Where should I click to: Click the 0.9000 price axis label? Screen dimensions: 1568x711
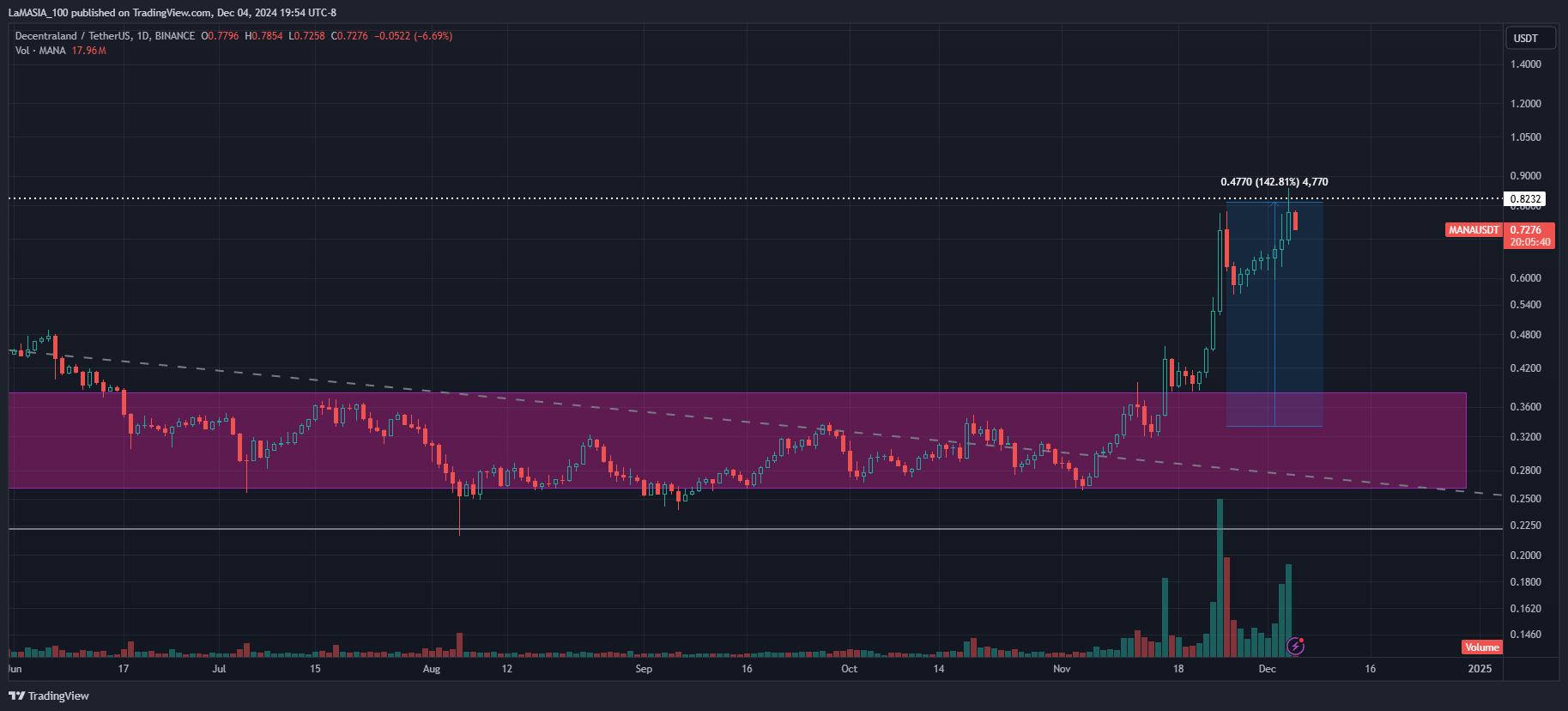[x=1525, y=176]
